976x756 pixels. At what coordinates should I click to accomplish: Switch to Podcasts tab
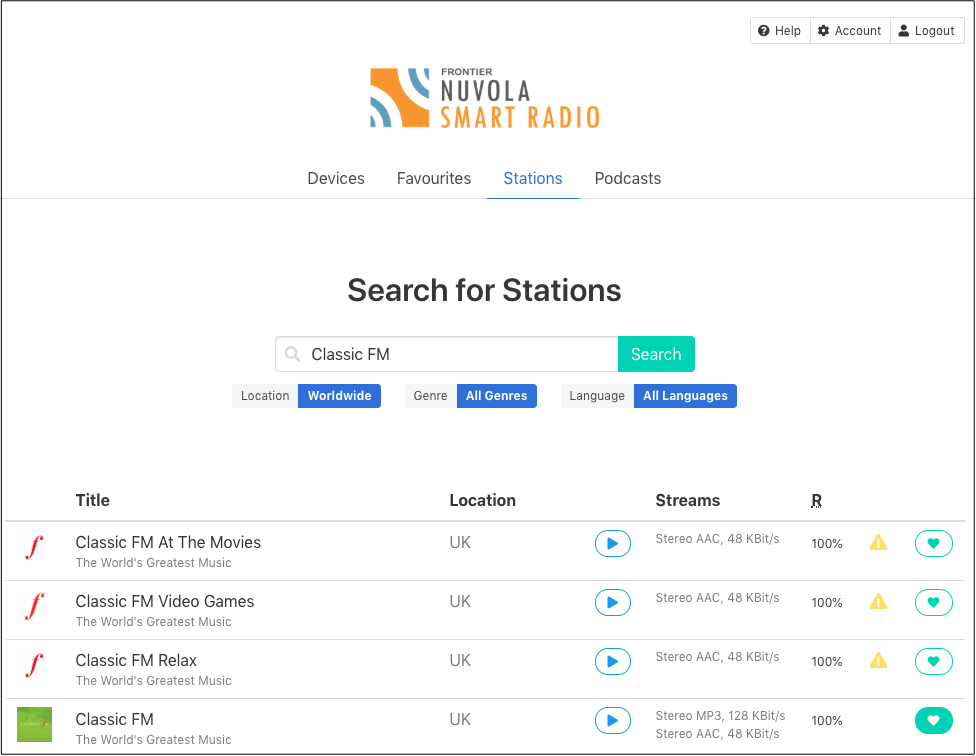(x=627, y=179)
